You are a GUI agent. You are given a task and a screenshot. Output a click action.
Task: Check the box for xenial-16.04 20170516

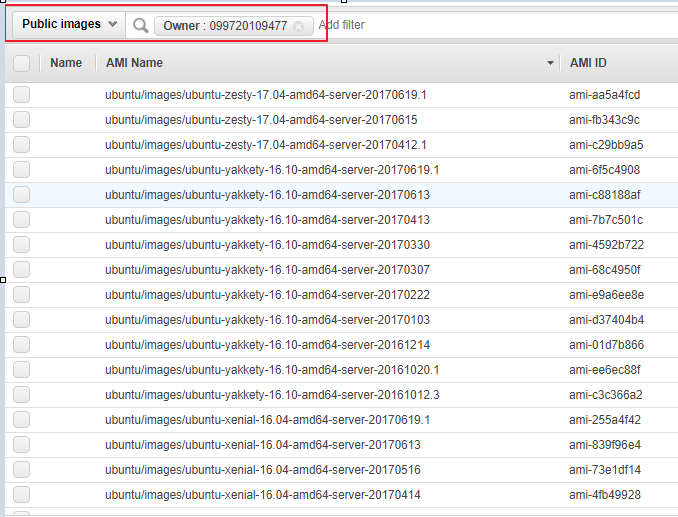click(x=21, y=470)
